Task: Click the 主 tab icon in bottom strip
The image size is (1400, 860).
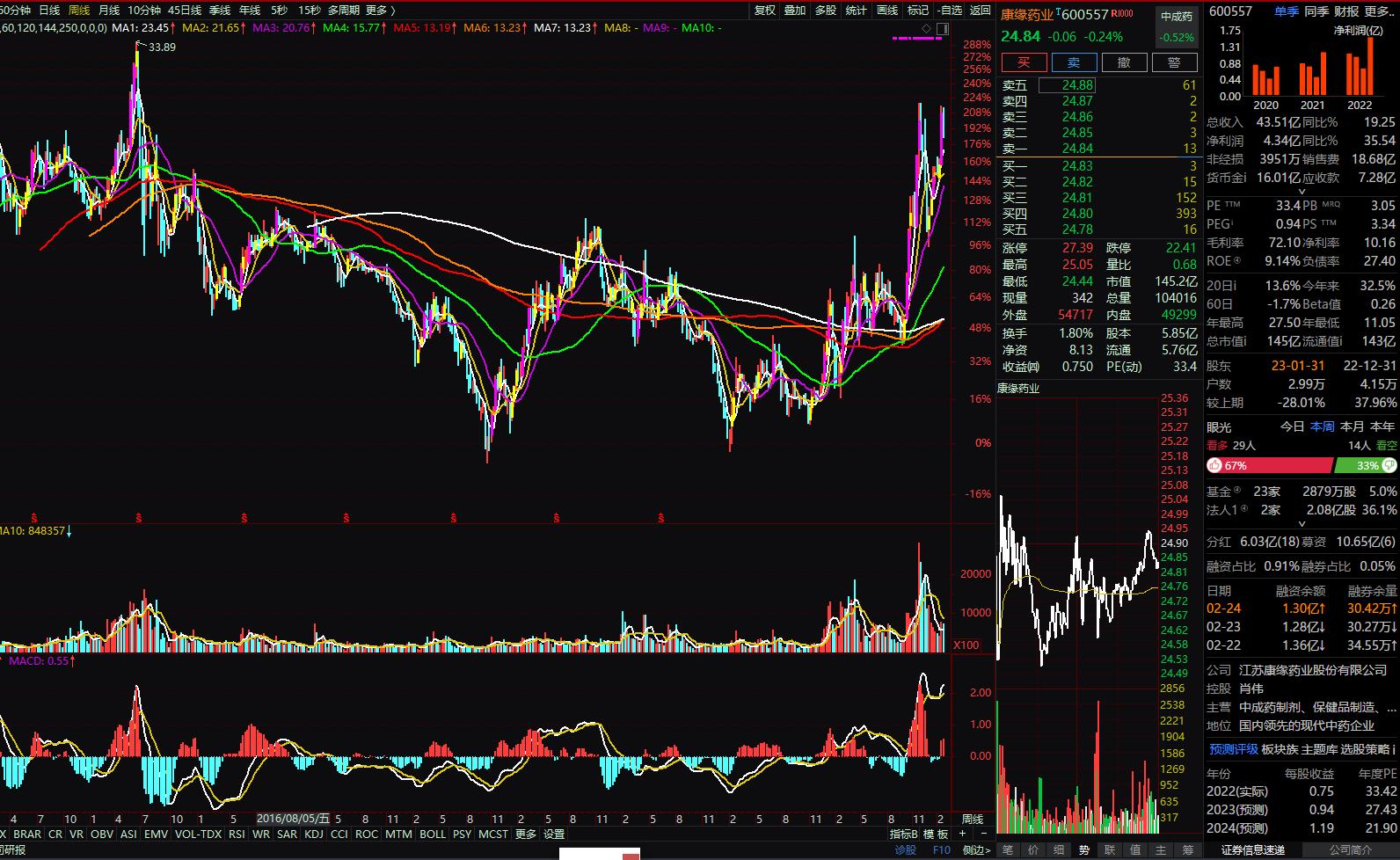Action: point(1161,849)
